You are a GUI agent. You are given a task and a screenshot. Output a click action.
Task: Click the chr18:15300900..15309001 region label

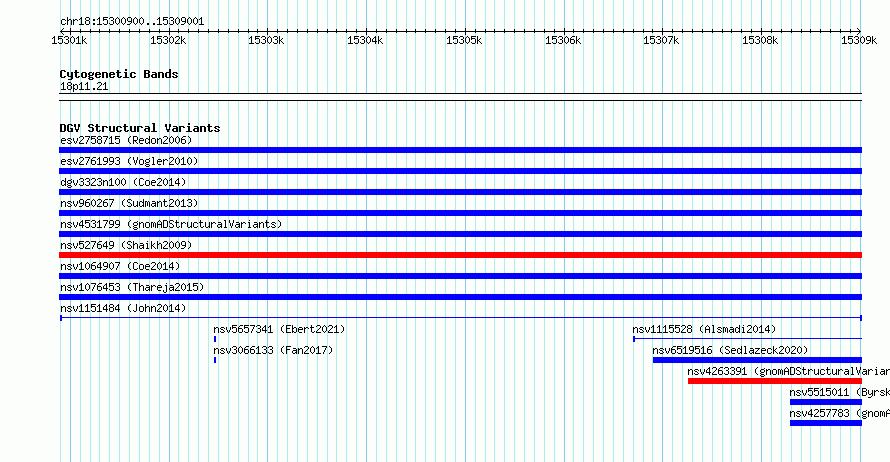(132, 21)
